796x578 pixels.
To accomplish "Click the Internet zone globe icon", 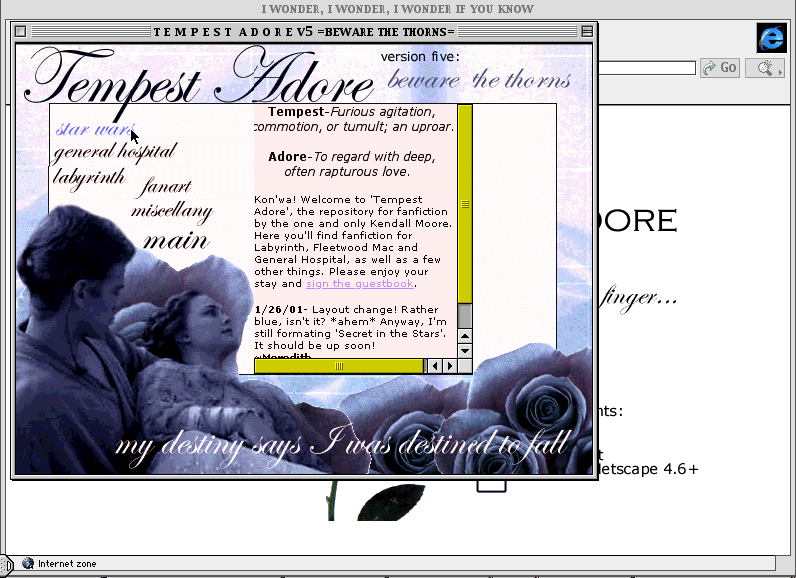I will click(28, 564).
